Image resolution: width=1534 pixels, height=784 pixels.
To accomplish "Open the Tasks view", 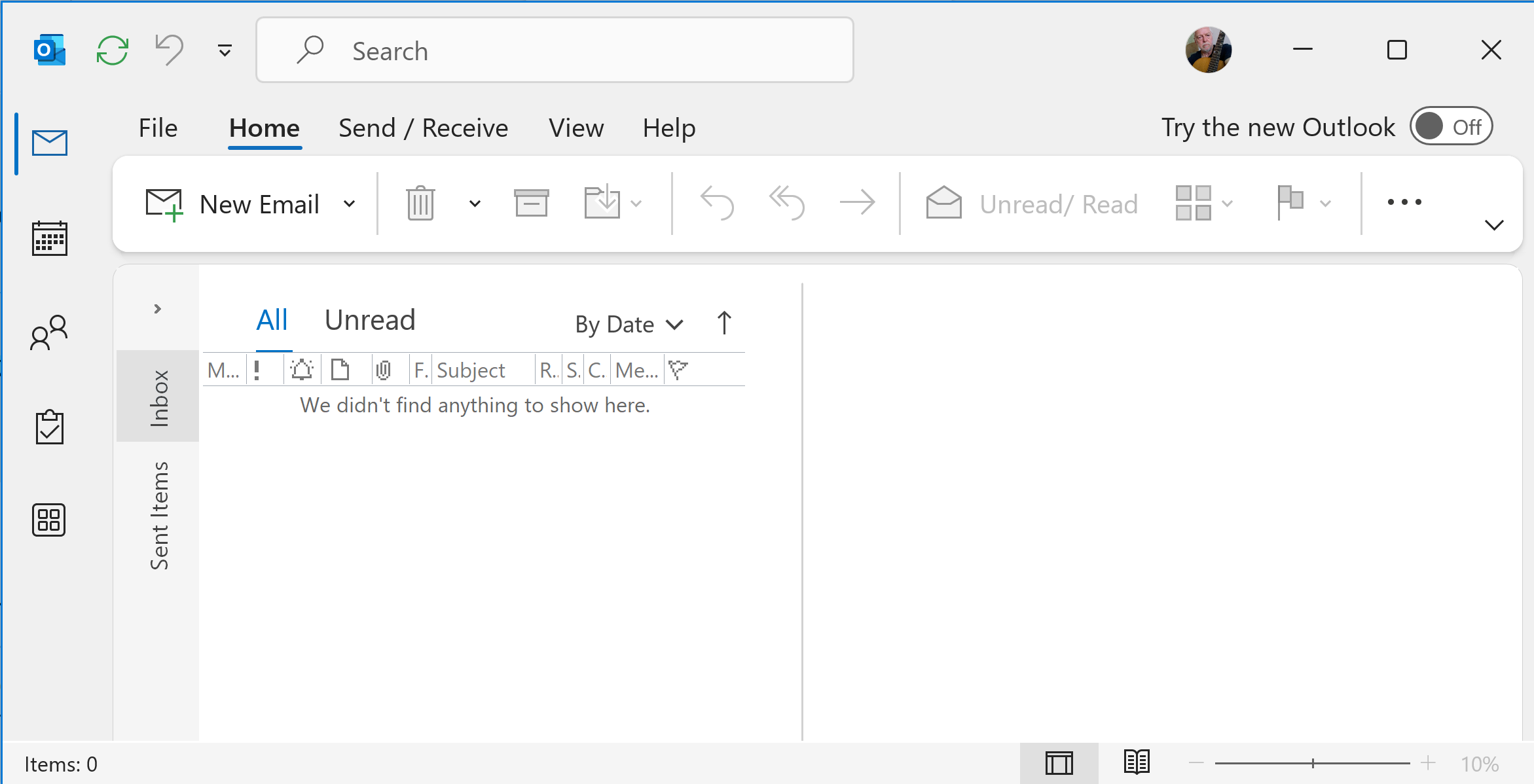I will click(x=48, y=426).
